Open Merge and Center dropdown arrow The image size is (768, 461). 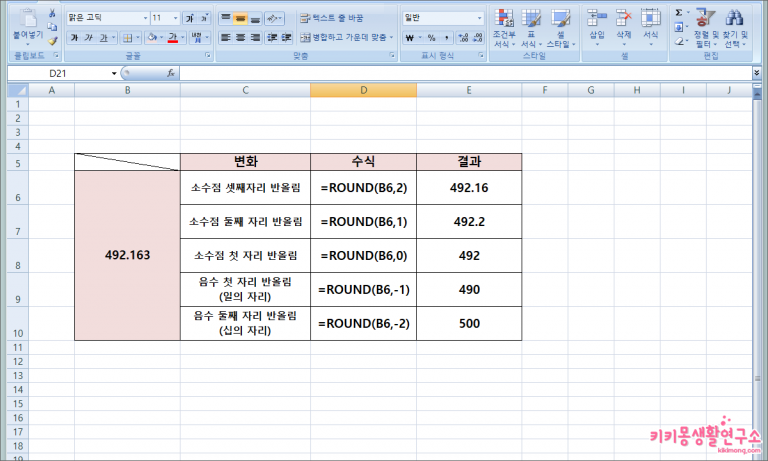pos(391,38)
